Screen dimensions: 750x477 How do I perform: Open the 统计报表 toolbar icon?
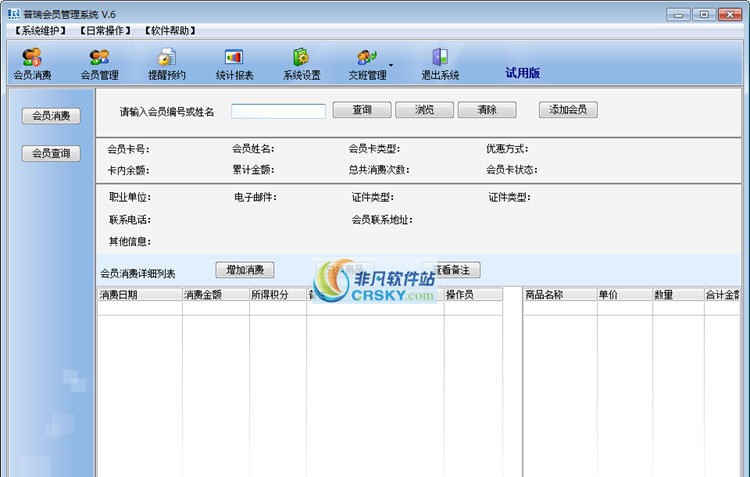point(234,64)
